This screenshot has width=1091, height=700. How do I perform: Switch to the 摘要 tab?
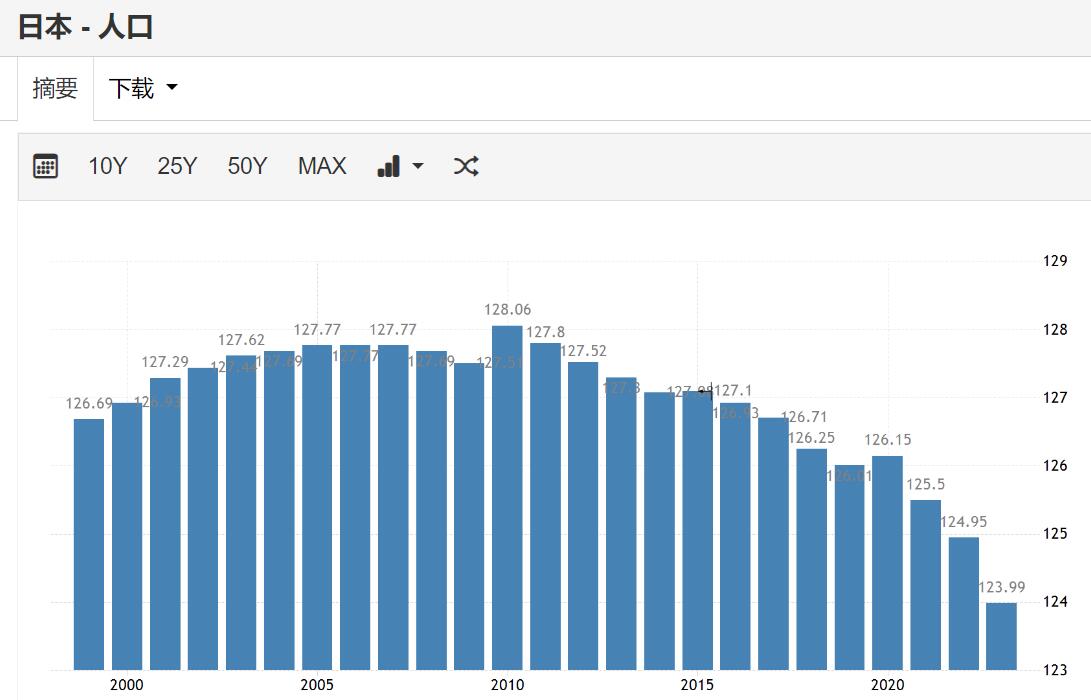click(55, 88)
